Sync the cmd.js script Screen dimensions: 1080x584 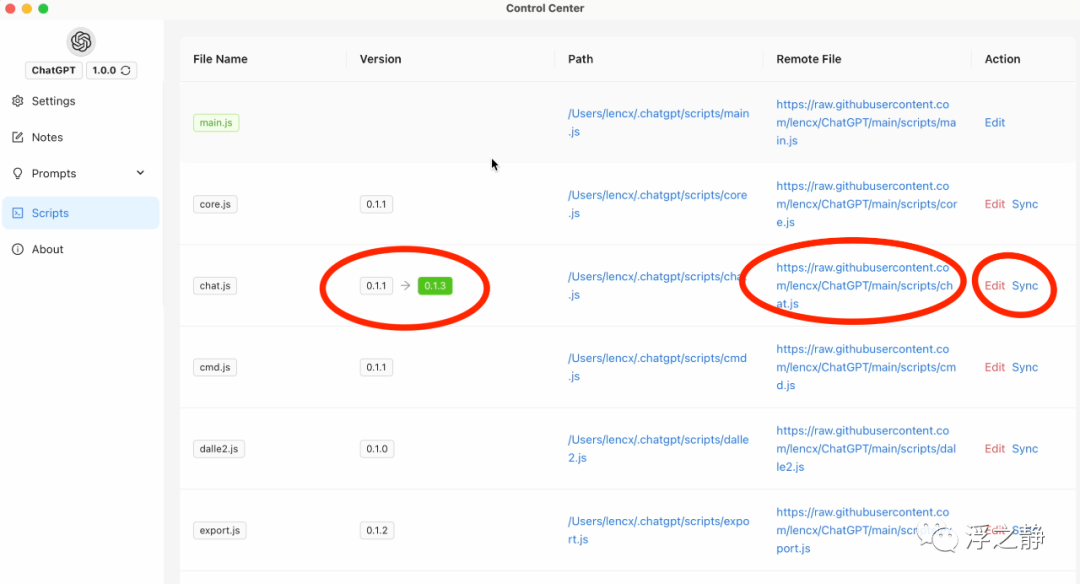1025,367
